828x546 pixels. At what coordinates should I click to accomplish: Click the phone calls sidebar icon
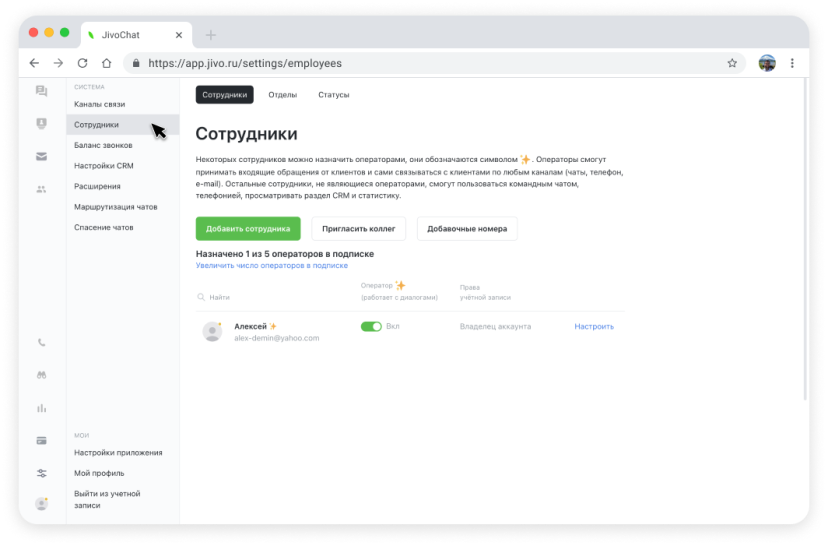click(x=41, y=343)
